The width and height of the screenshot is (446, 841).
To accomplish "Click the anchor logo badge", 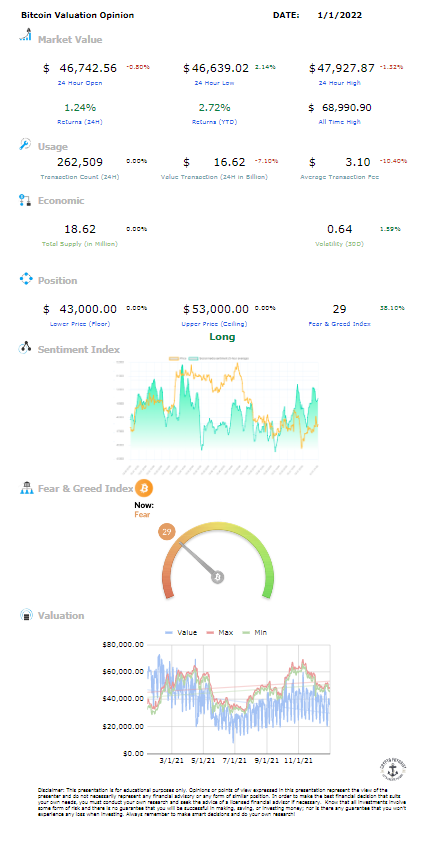I will pyautogui.click(x=393, y=770).
